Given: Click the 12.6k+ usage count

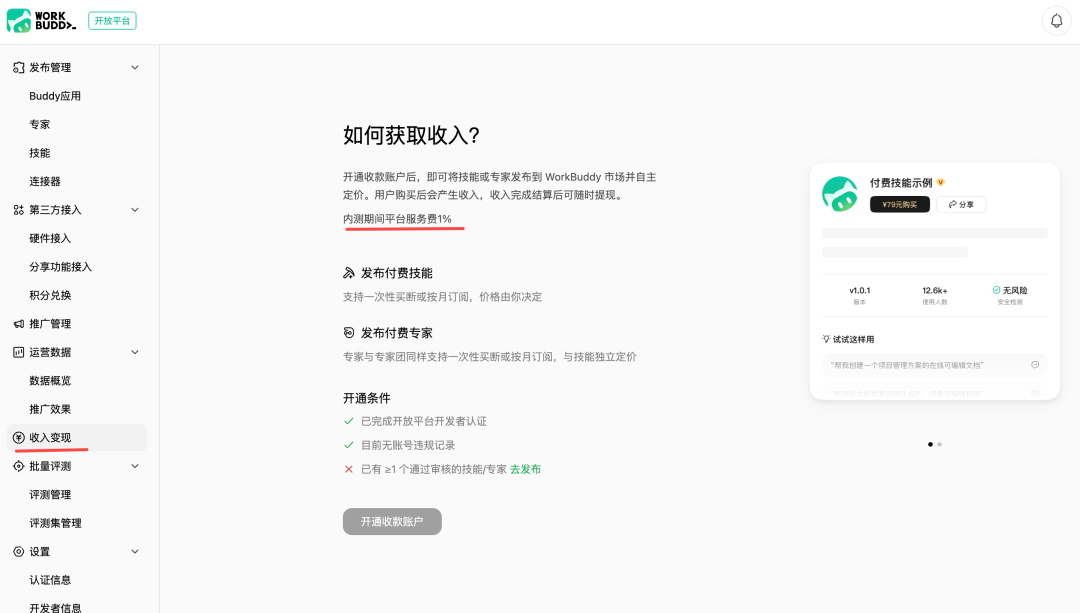Looking at the screenshot, I should coord(935,291).
